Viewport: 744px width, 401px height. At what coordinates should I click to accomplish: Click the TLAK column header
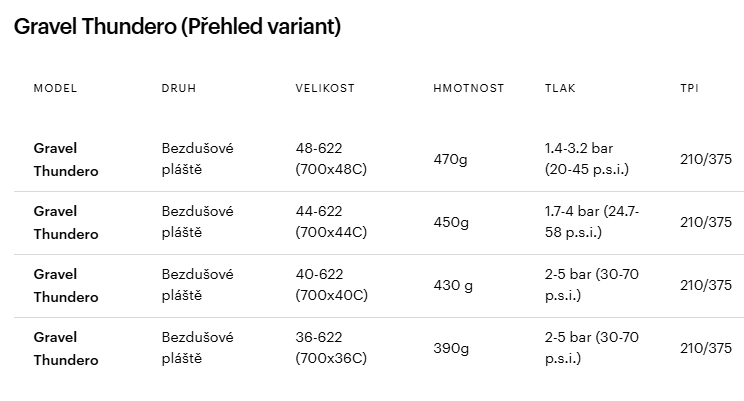tap(560, 88)
